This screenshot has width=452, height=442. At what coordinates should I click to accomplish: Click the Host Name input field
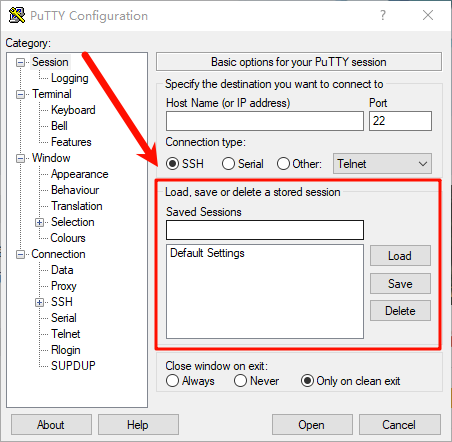(x=265, y=121)
